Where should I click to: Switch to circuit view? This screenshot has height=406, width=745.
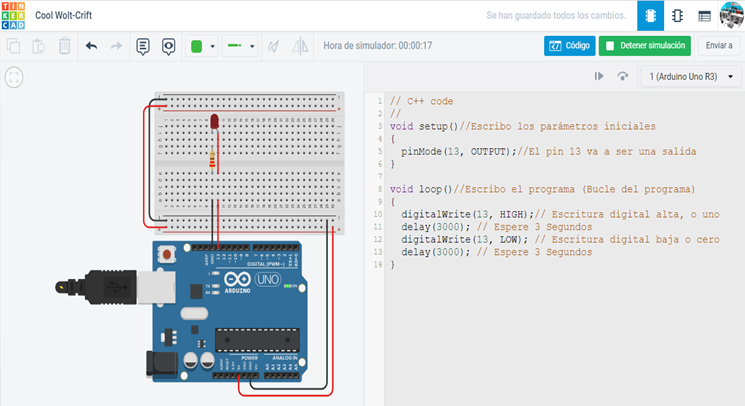(x=650, y=16)
